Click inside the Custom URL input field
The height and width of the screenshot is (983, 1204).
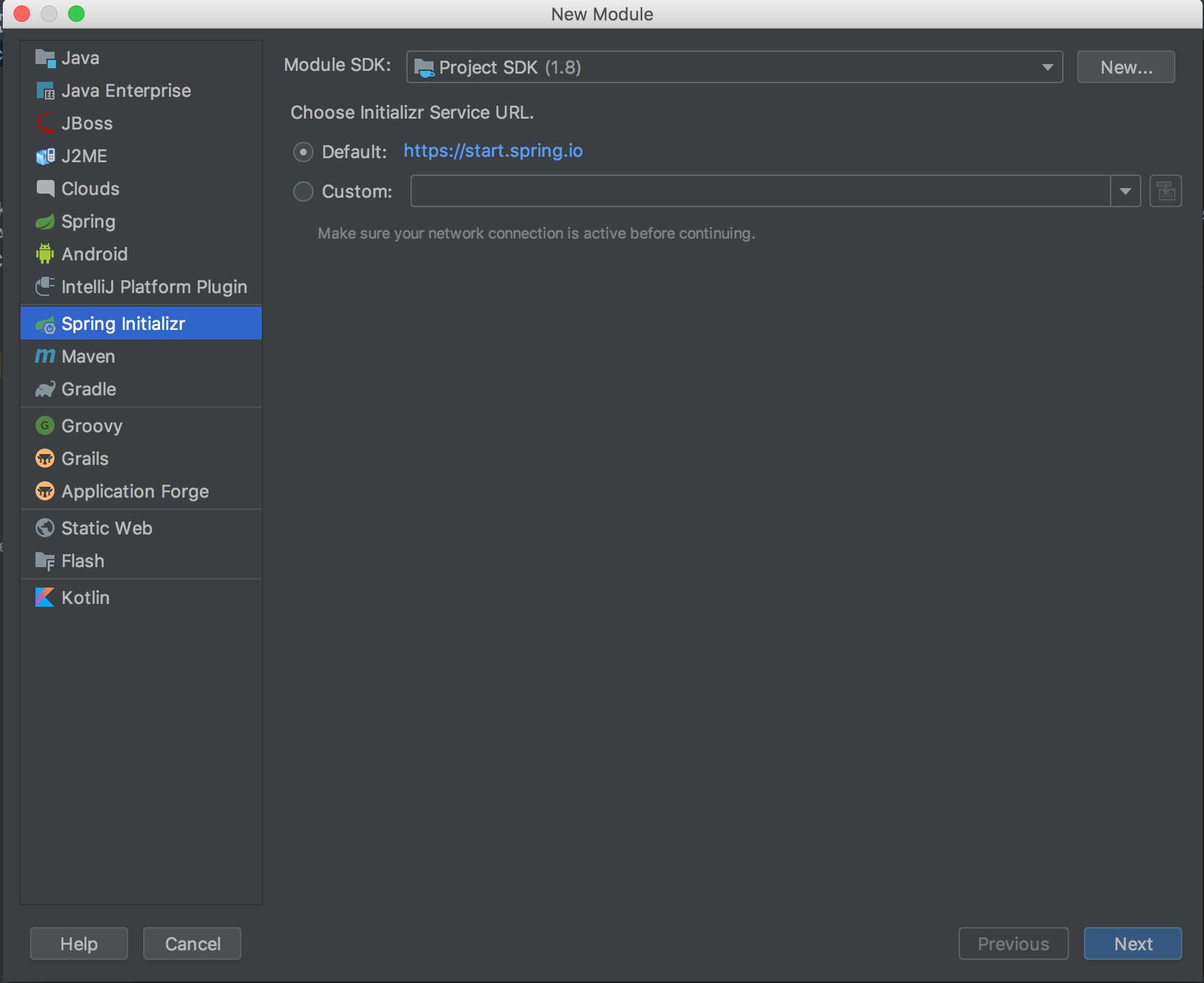tap(750, 191)
